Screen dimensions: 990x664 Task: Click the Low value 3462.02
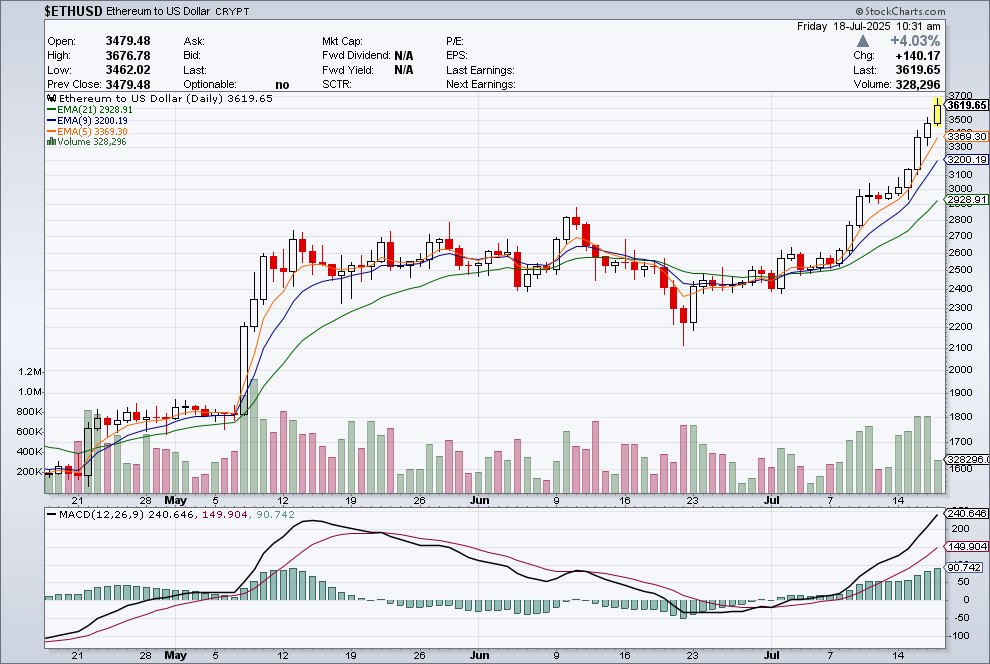[128, 70]
